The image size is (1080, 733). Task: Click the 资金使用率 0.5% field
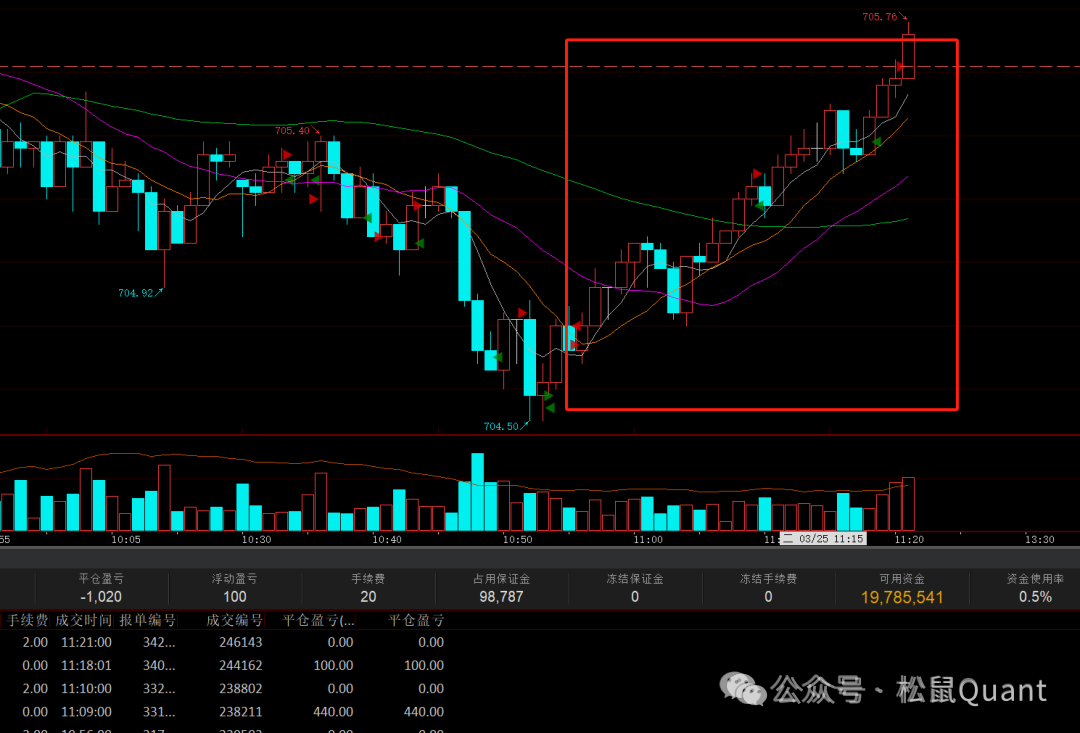1034,597
